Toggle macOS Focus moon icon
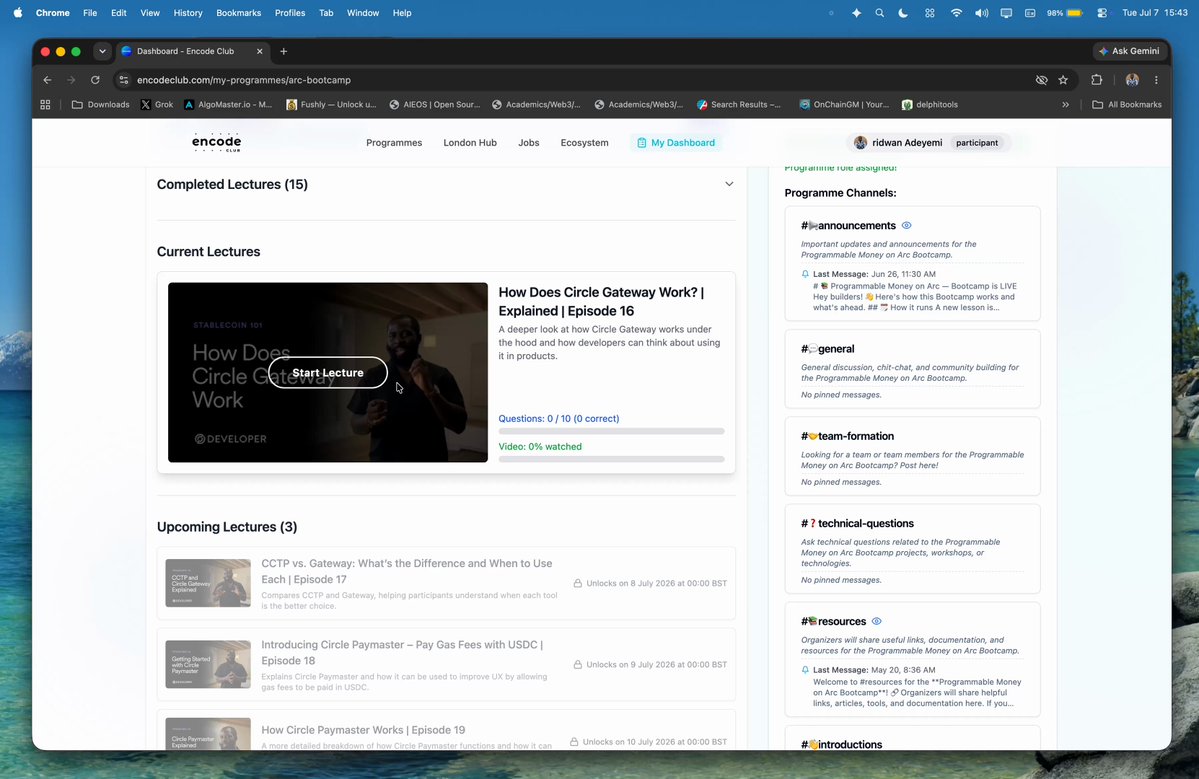This screenshot has width=1199, height=779. 903,13
